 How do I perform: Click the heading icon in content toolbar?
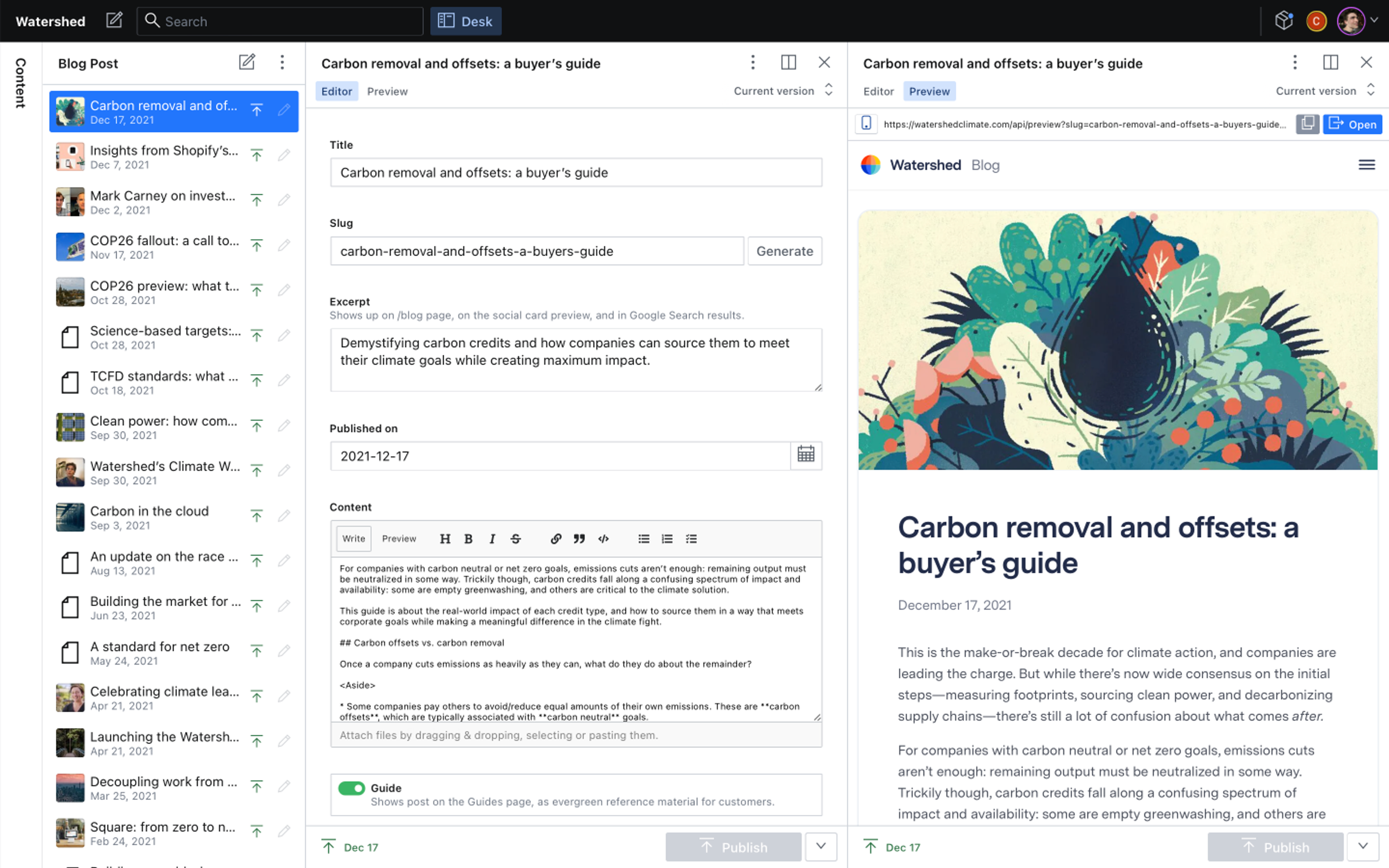445,539
